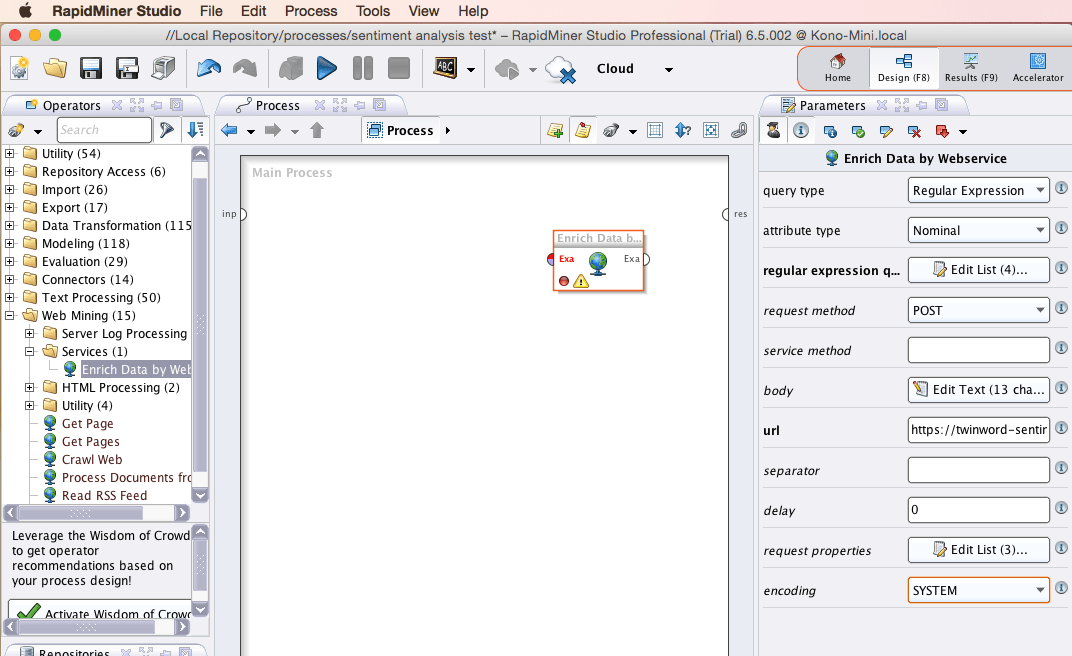Click Edit List (3) for request properties
Viewport: 1072px width, 656px height.
[x=978, y=550]
